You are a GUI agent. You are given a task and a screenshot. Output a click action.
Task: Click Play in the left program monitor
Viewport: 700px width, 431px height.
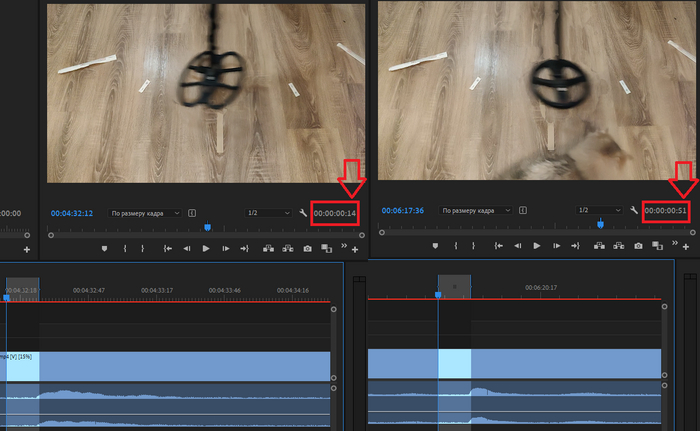tap(206, 248)
